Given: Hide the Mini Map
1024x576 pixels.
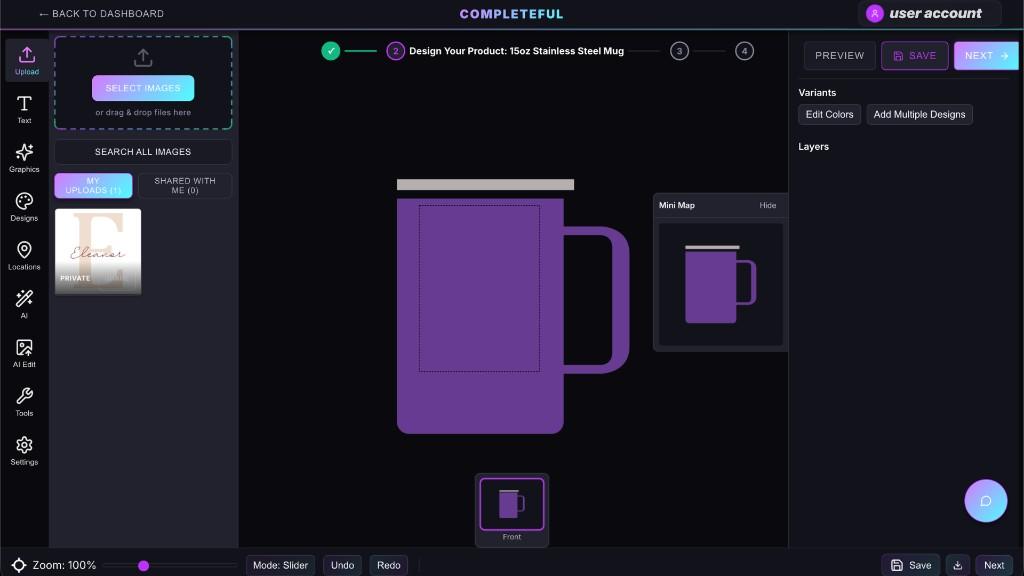Looking at the screenshot, I should coord(767,205).
